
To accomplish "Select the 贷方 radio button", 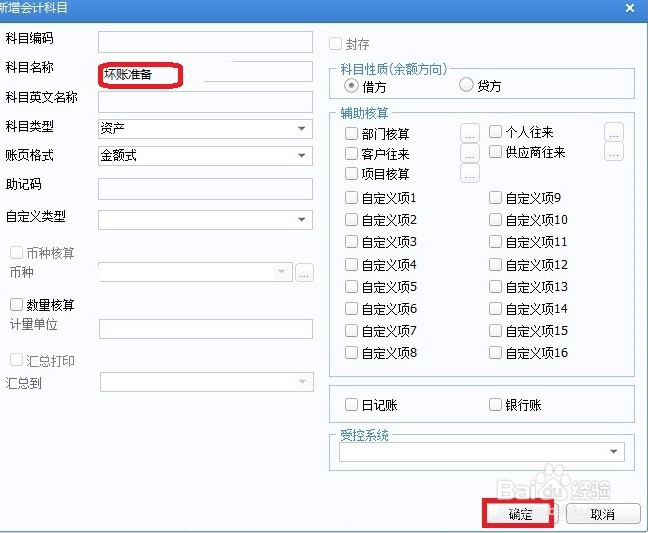I will click(466, 84).
